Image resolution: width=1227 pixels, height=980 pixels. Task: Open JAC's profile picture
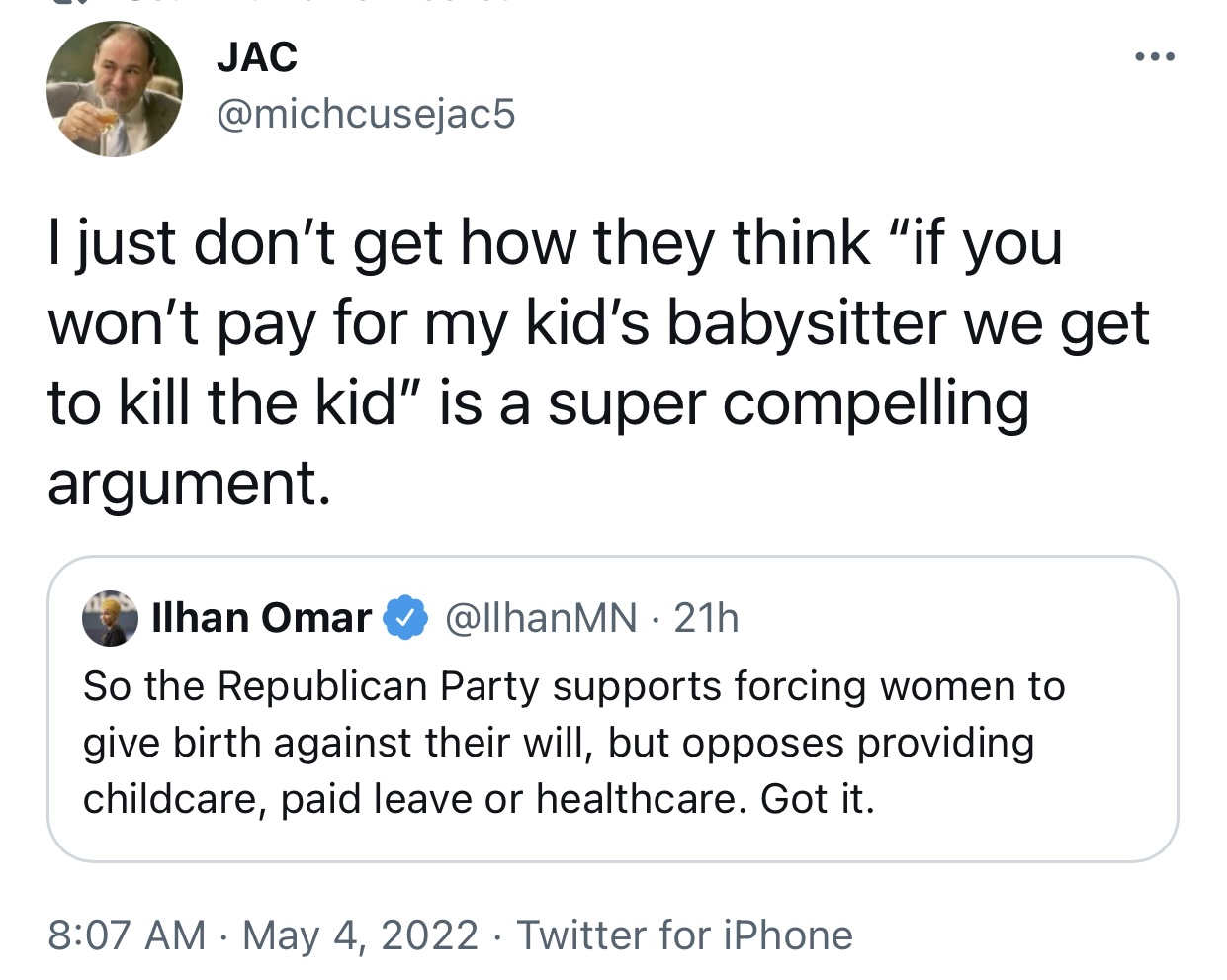click(x=115, y=89)
